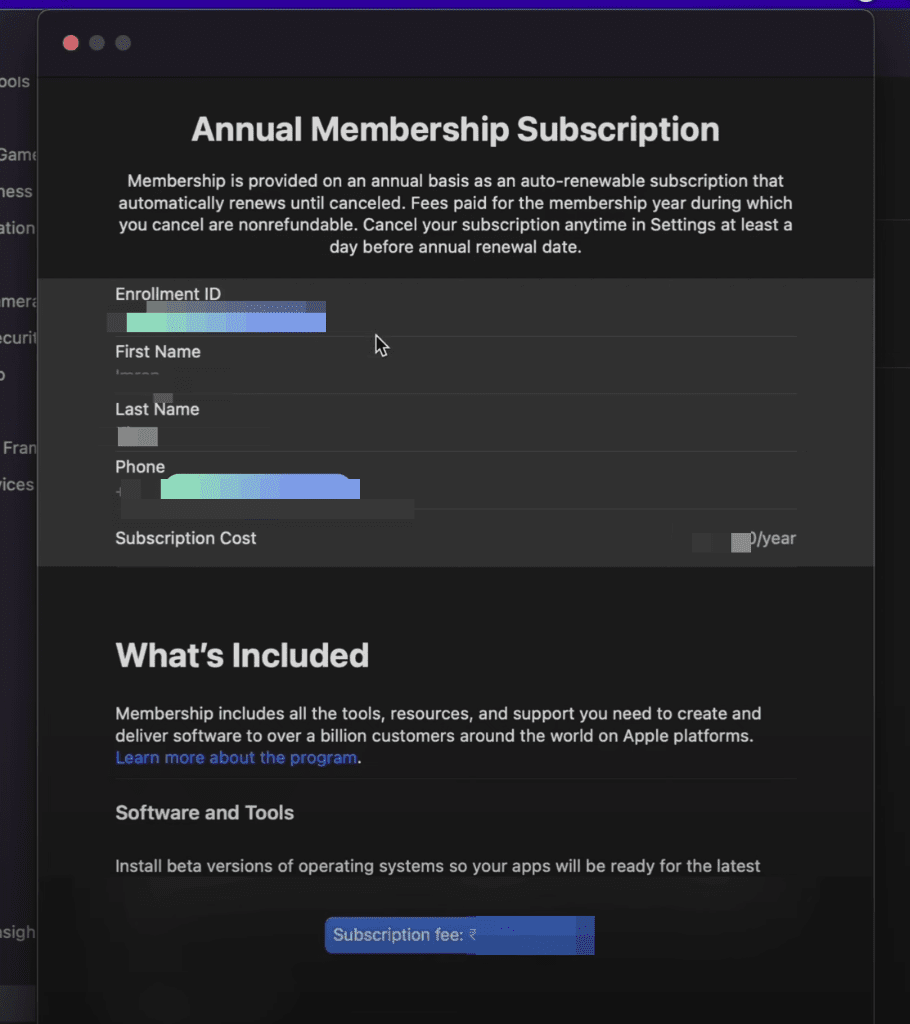Click the 'Install beta versions' description text
910x1024 pixels.
[438, 866]
